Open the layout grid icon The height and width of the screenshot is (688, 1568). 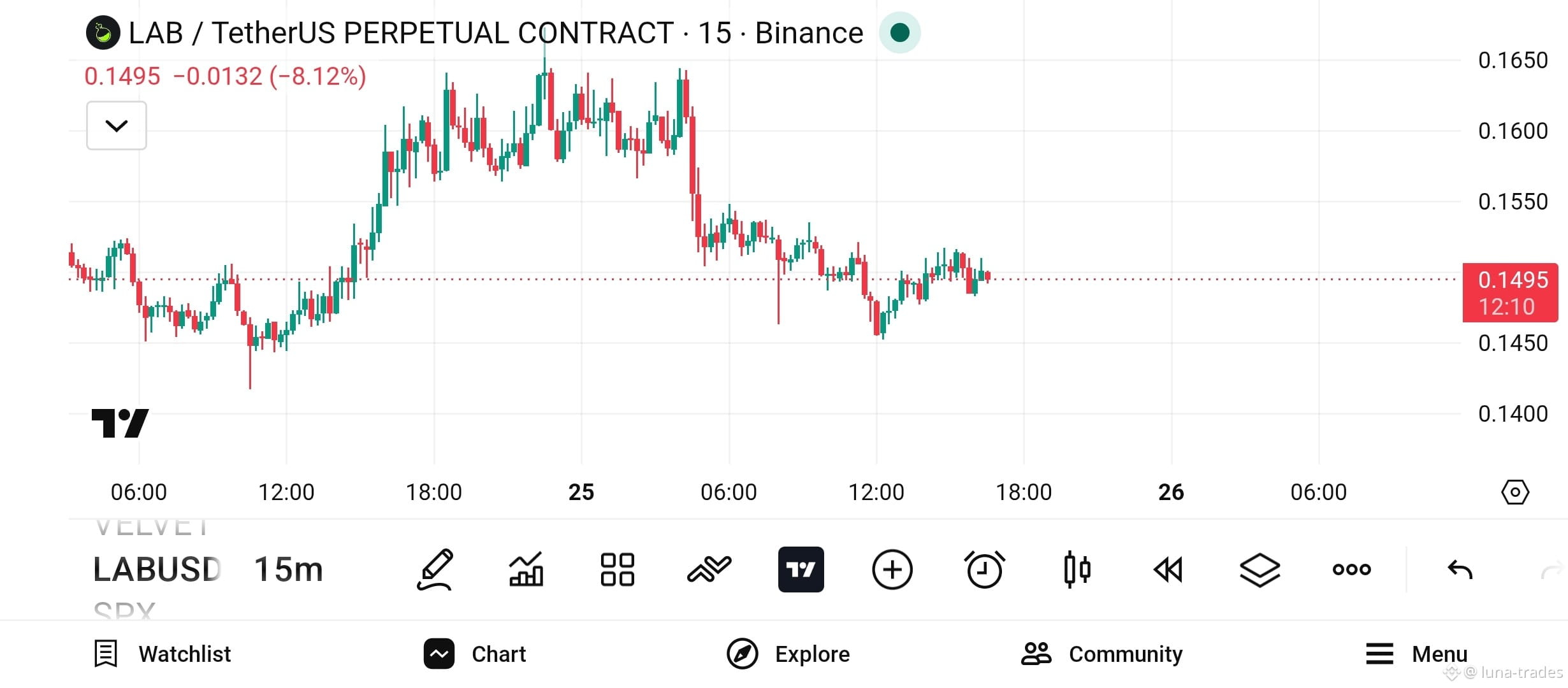pyautogui.click(x=617, y=570)
